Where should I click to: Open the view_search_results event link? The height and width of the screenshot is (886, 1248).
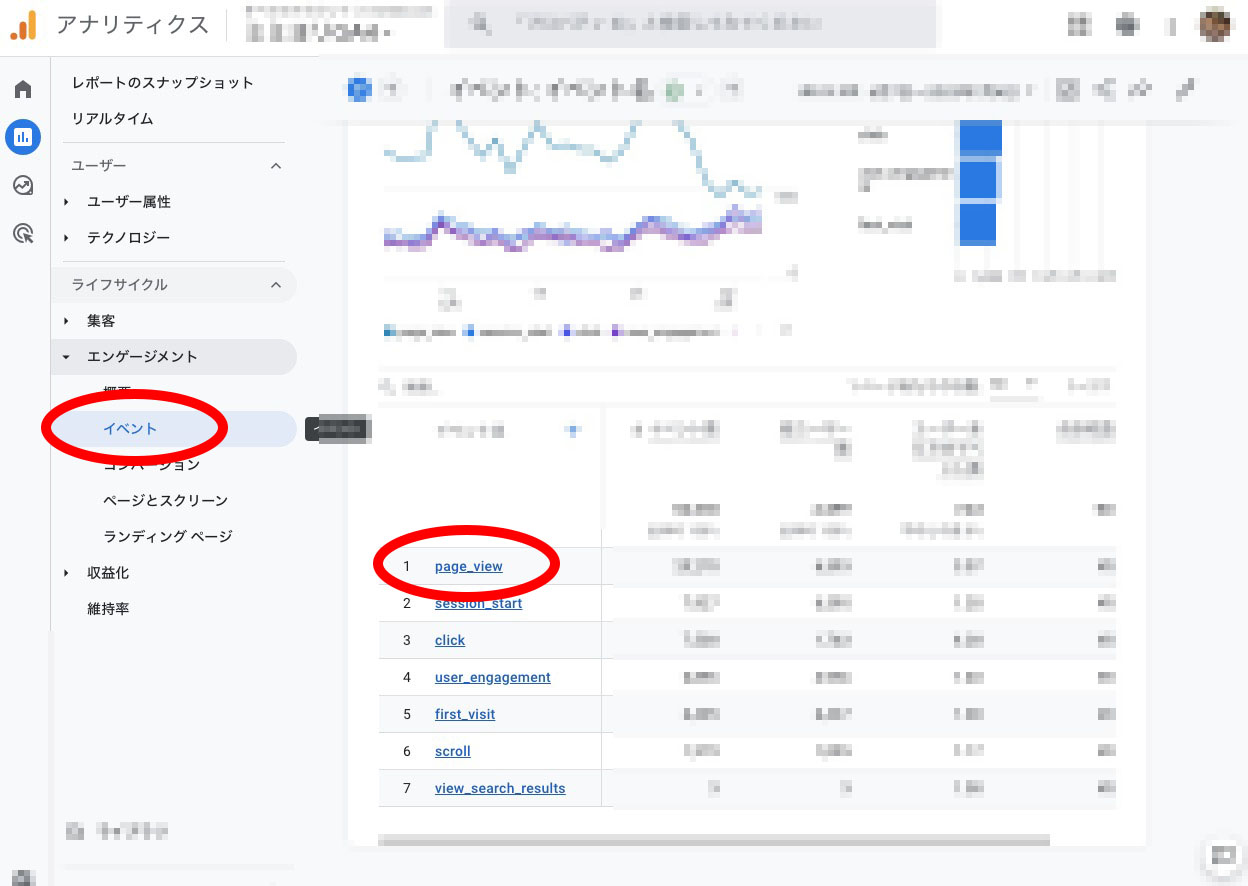(x=500, y=789)
